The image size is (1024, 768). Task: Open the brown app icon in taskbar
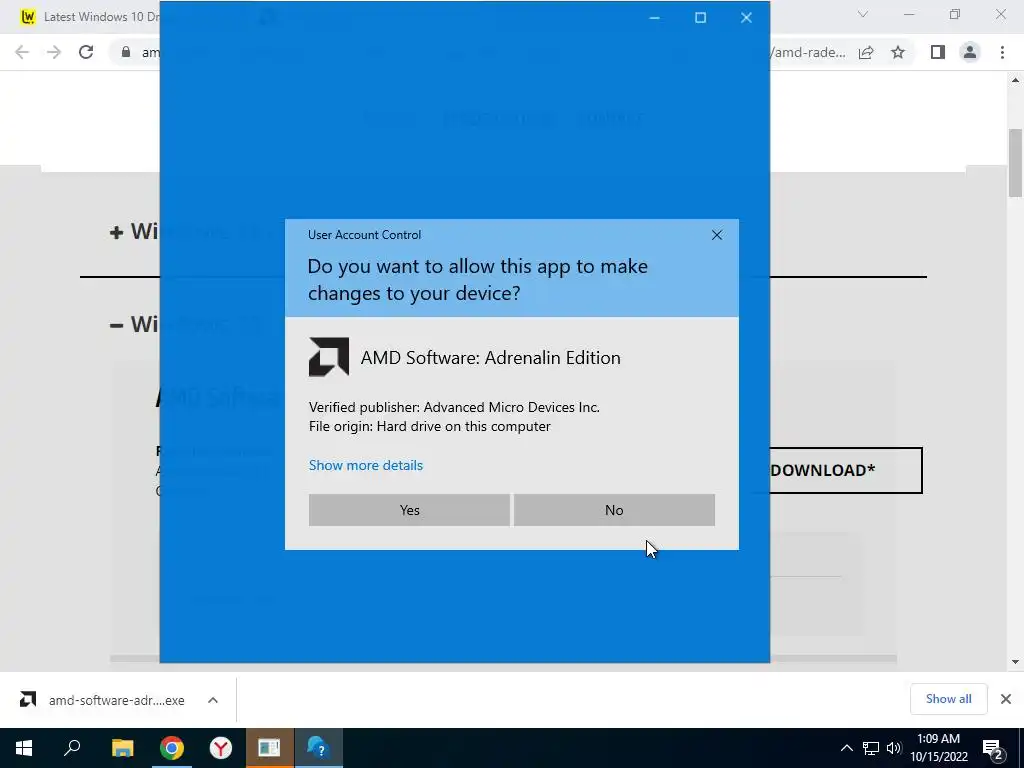(269, 748)
